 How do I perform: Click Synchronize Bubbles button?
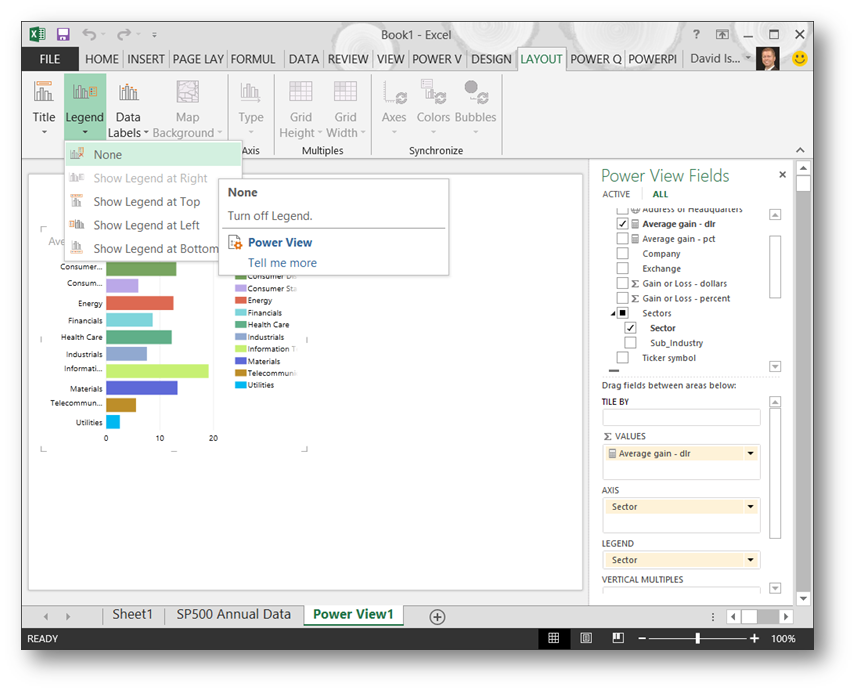(475, 106)
